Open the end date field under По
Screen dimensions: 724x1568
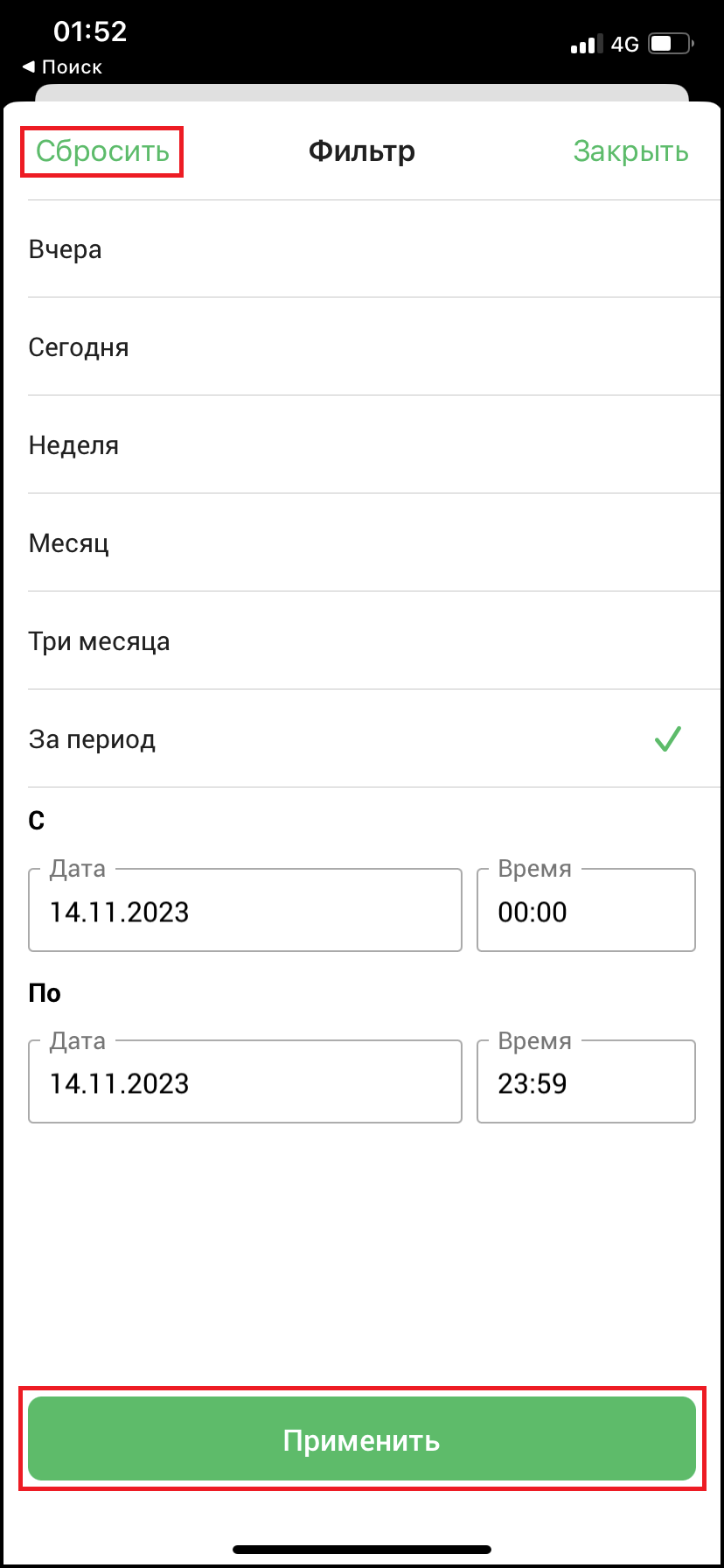coord(245,1081)
